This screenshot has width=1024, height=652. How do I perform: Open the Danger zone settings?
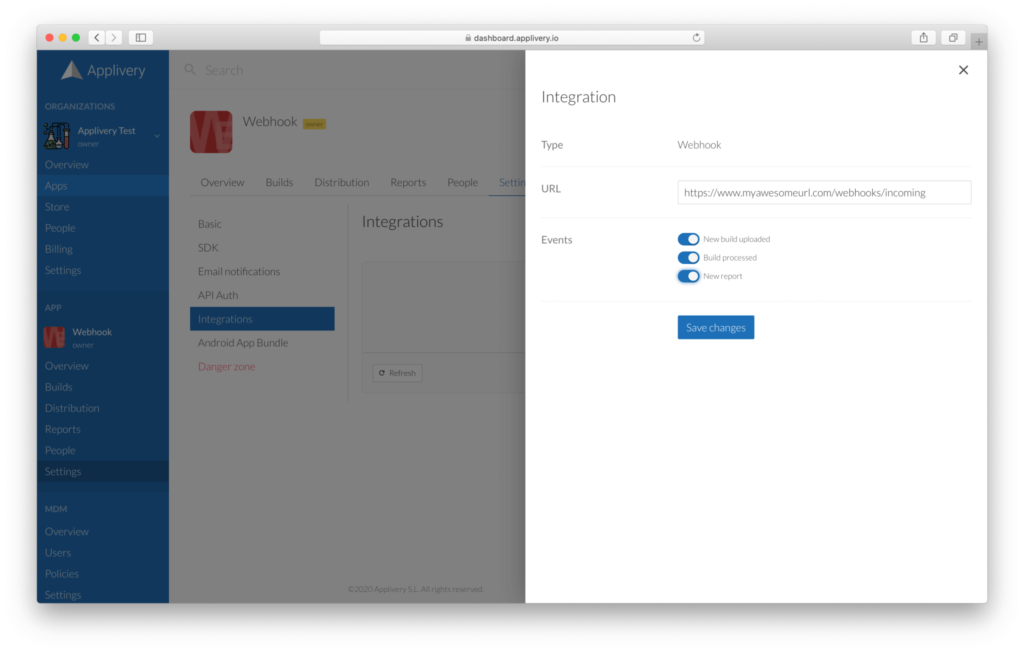(x=262, y=367)
